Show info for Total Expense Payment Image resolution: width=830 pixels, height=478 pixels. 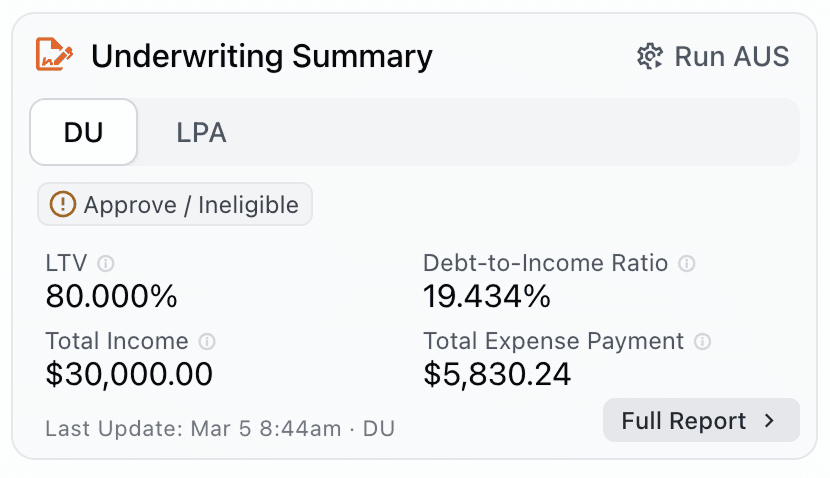[x=702, y=341]
